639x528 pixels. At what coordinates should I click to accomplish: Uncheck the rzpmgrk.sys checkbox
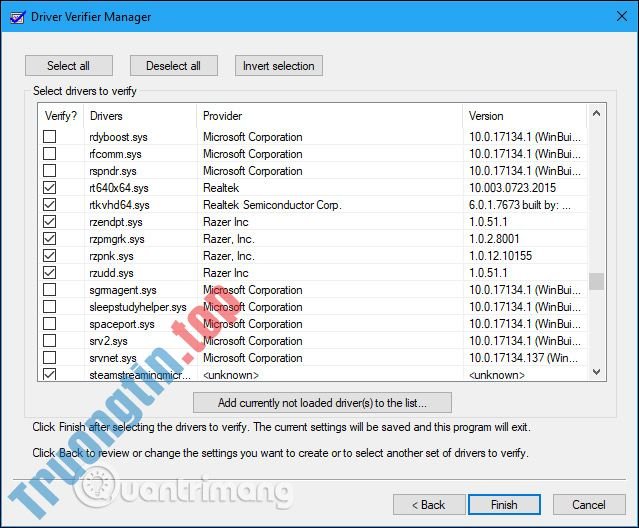[x=50, y=239]
